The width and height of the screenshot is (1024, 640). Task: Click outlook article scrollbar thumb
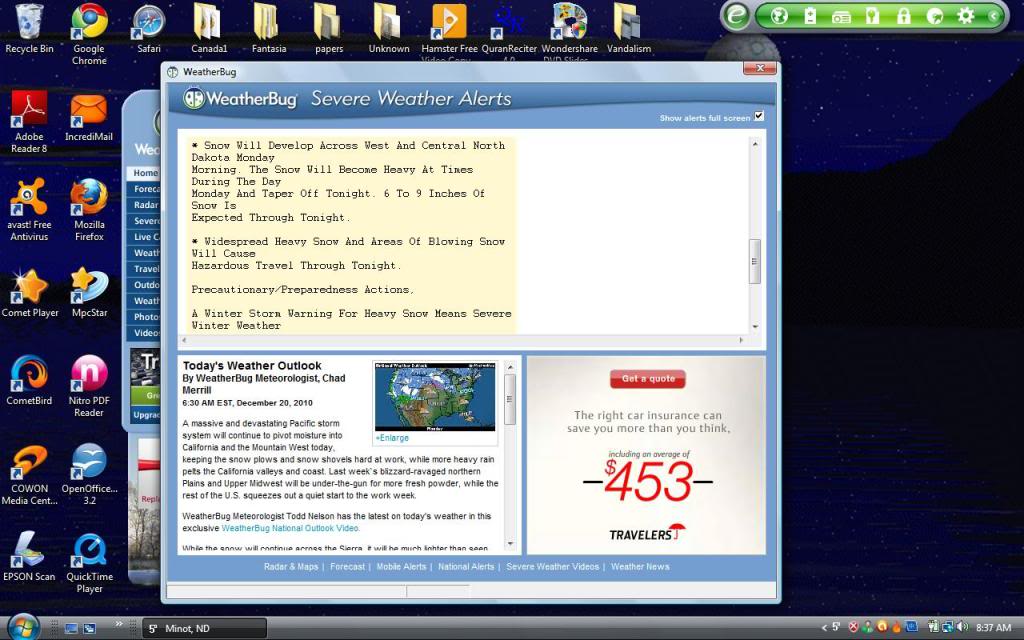510,400
